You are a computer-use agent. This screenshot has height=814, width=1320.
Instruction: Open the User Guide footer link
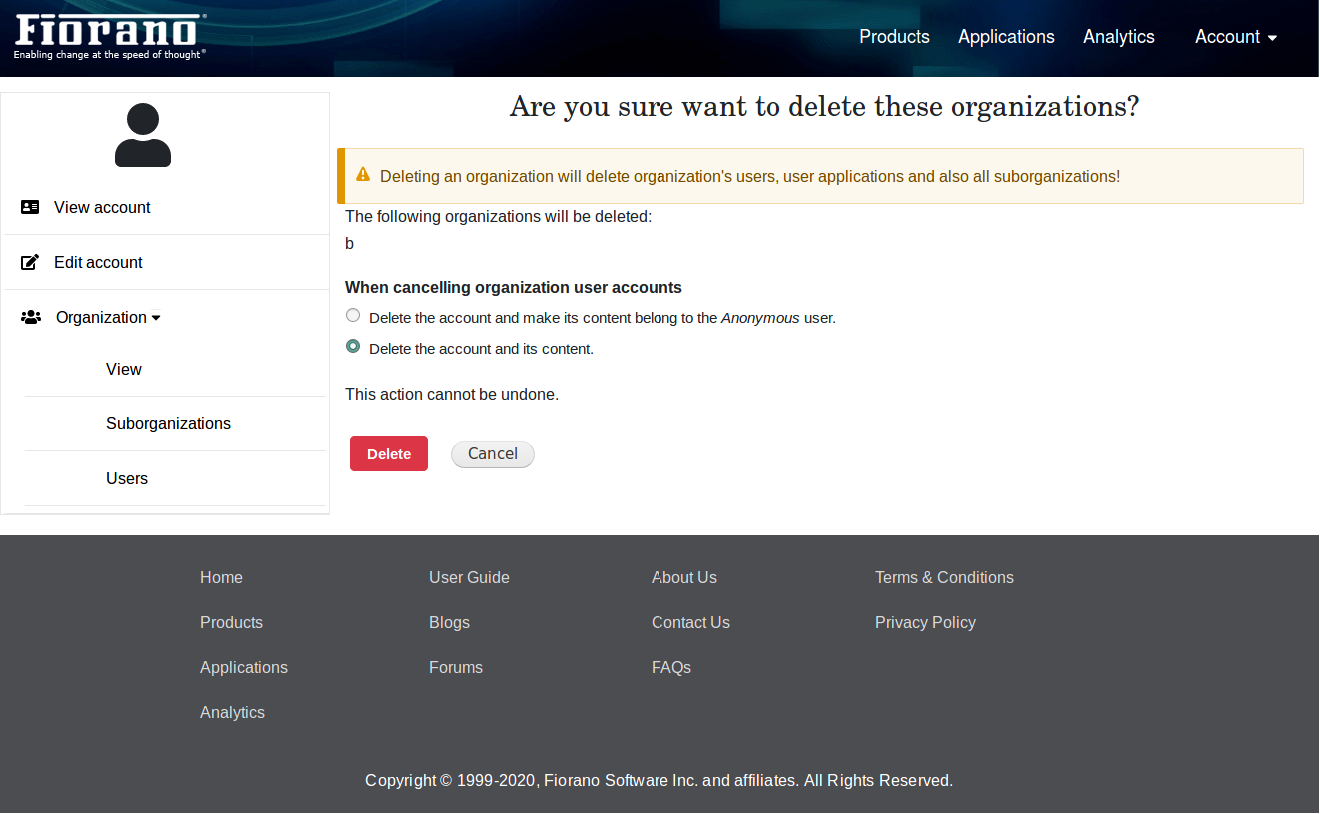pyautogui.click(x=469, y=578)
